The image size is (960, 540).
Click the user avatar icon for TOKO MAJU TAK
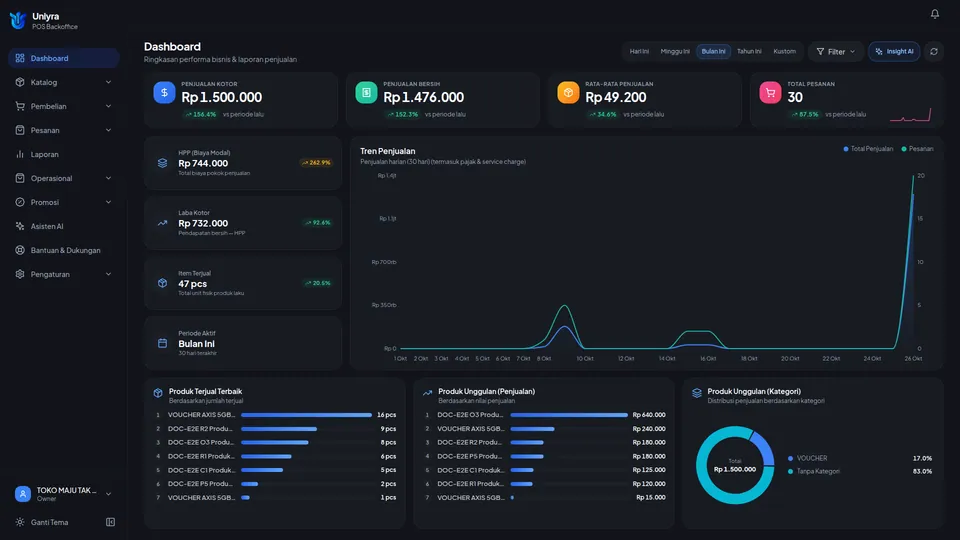coord(23,493)
